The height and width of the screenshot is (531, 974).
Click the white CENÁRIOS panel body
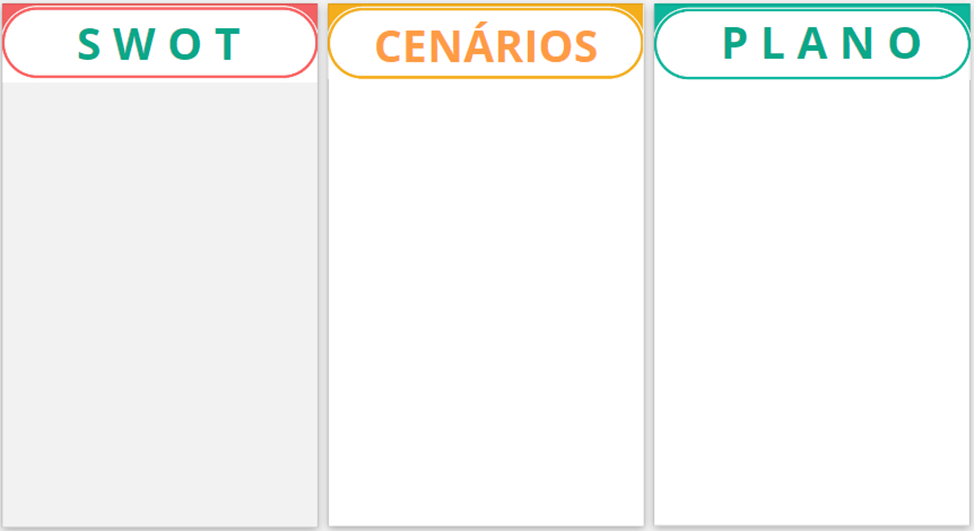(x=485, y=300)
